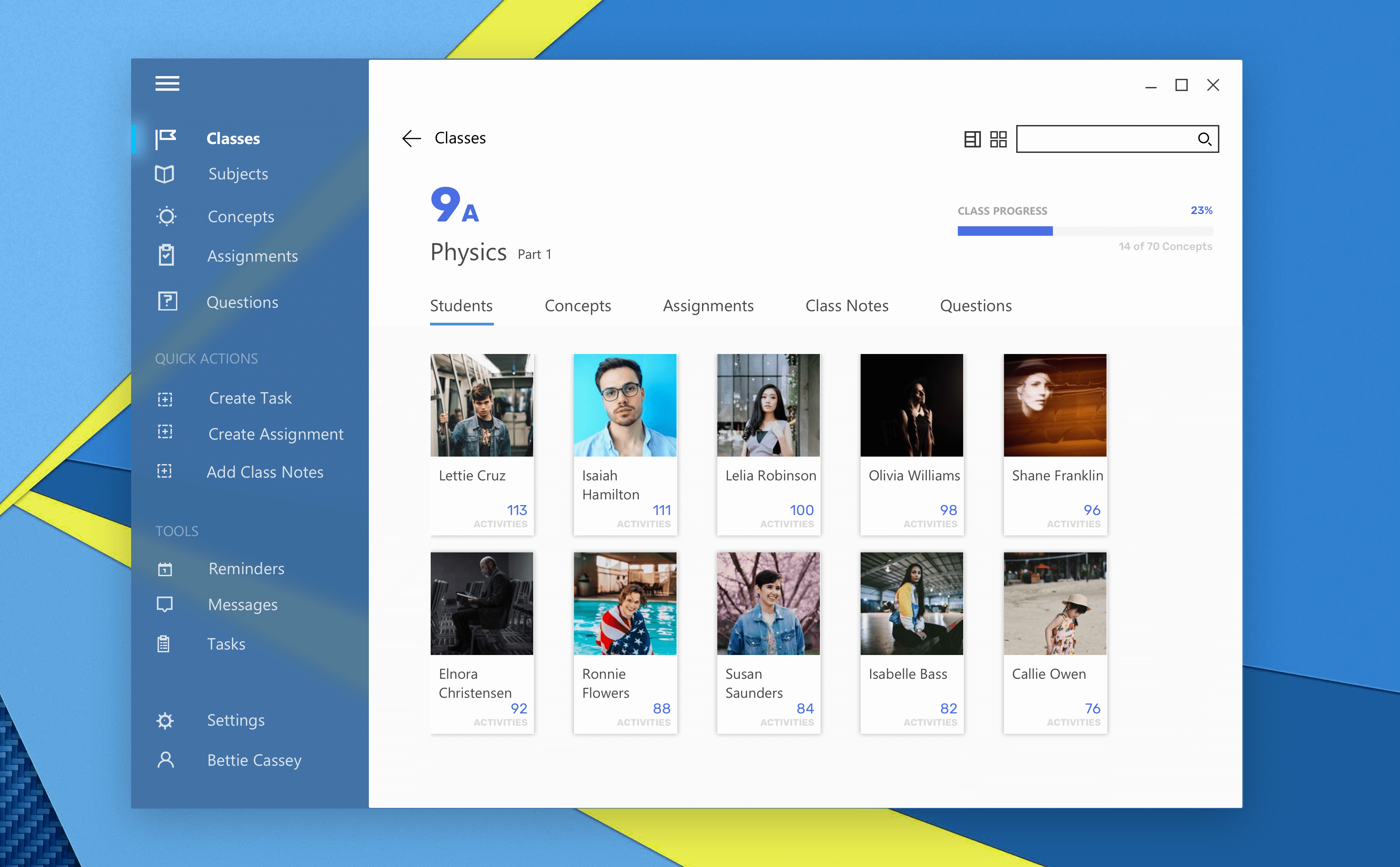Viewport: 1400px width, 867px height.
Task: Click inside the search input field
Action: click(1103, 139)
